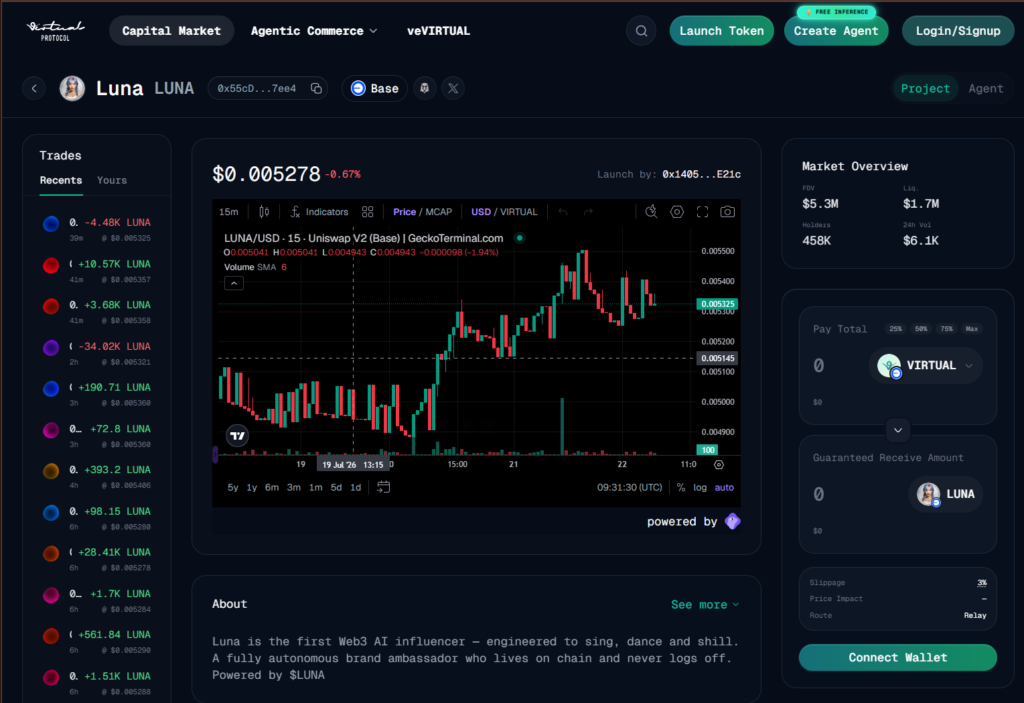Take a chart snapshot with camera icon
The image size is (1024, 703).
point(728,212)
